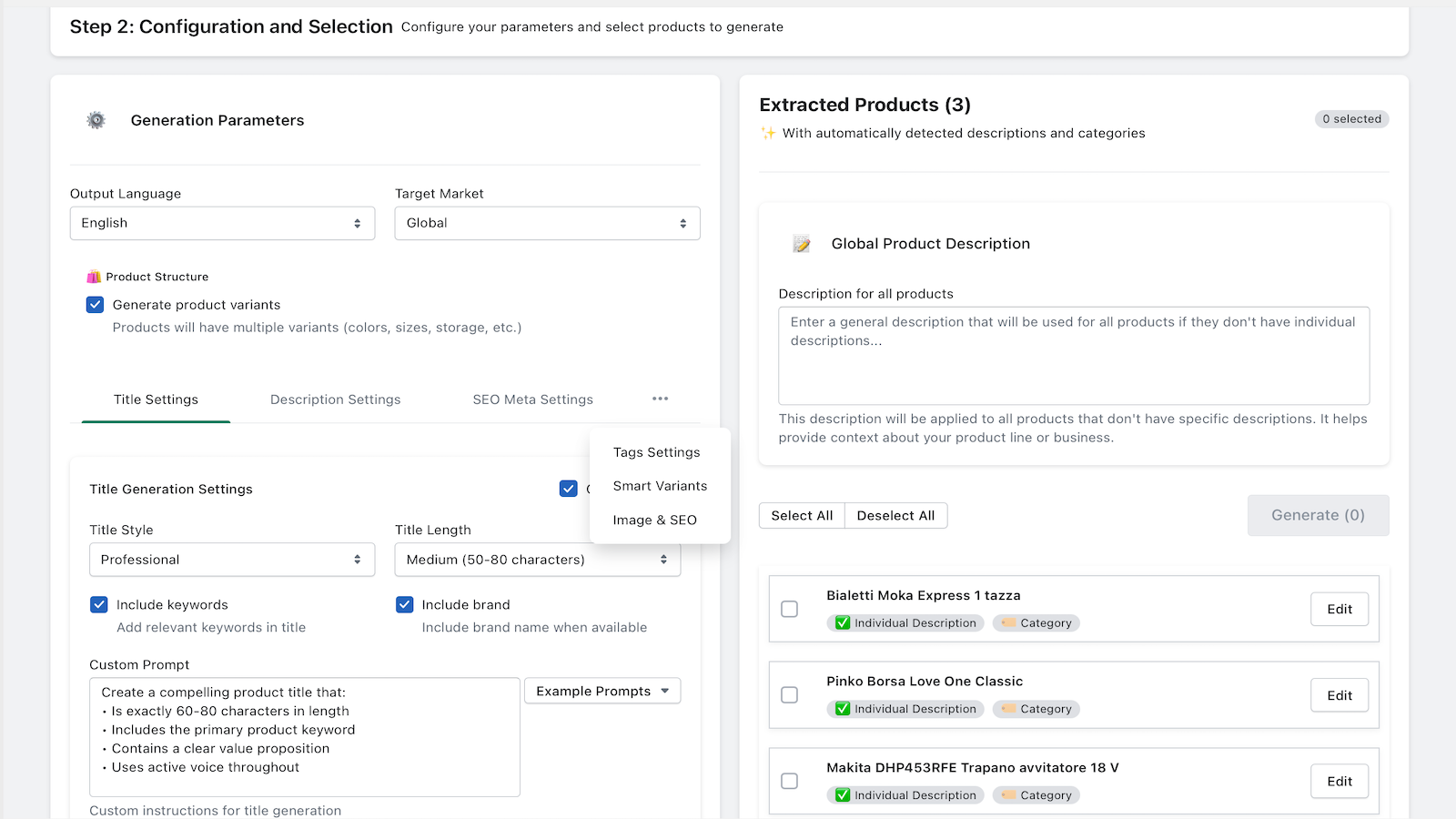Select the Bialetti Moka product checkbox
Image resolution: width=1456 pixels, height=819 pixels.
pos(789,609)
